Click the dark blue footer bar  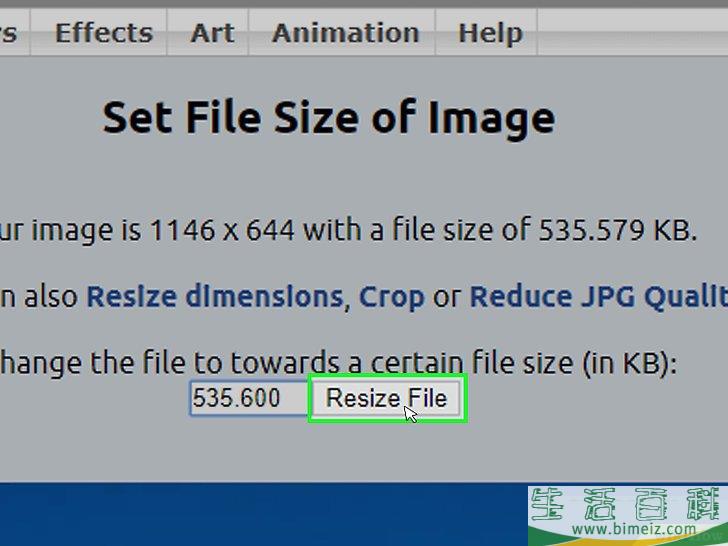point(264,514)
